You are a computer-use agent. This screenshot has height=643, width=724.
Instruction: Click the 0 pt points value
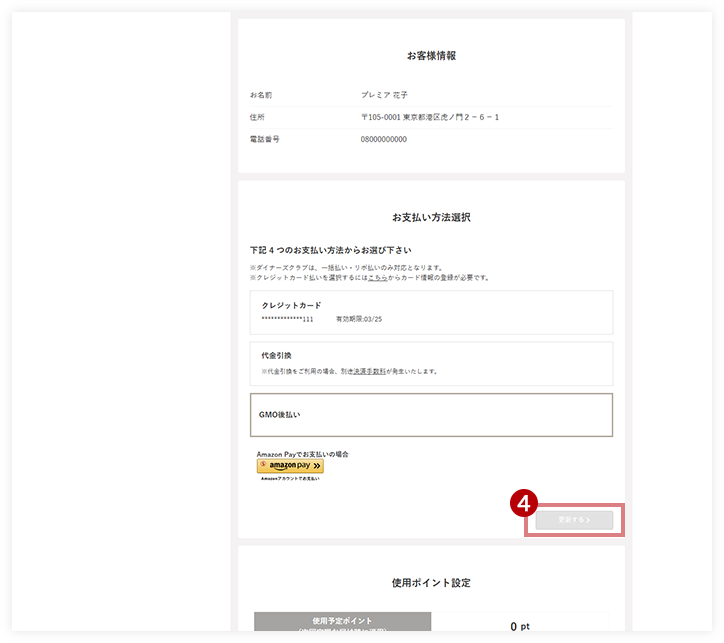click(x=520, y=626)
